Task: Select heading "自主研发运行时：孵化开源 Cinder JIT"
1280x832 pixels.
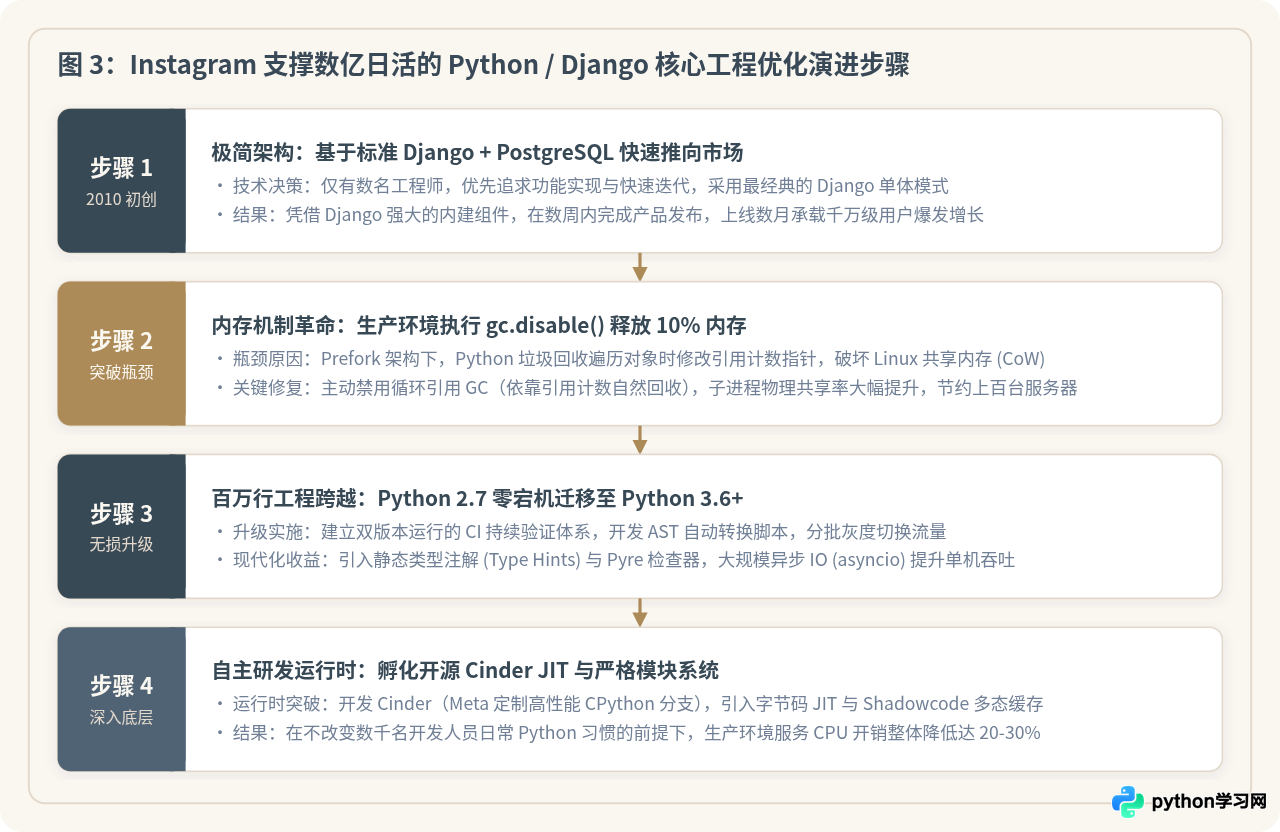Action: [x=465, y=671]
